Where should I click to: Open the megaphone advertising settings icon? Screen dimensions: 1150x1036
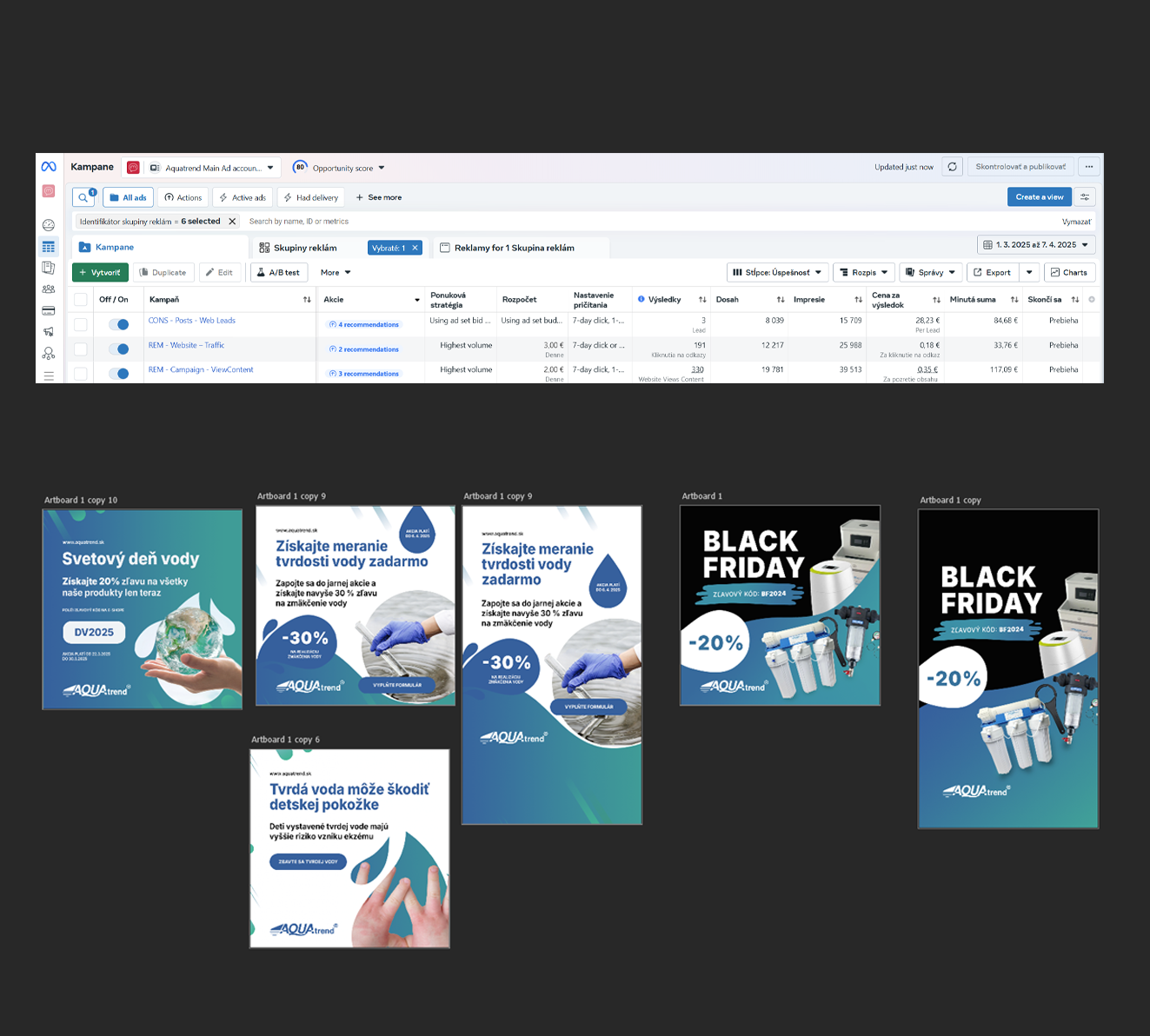tap(49, 331)
